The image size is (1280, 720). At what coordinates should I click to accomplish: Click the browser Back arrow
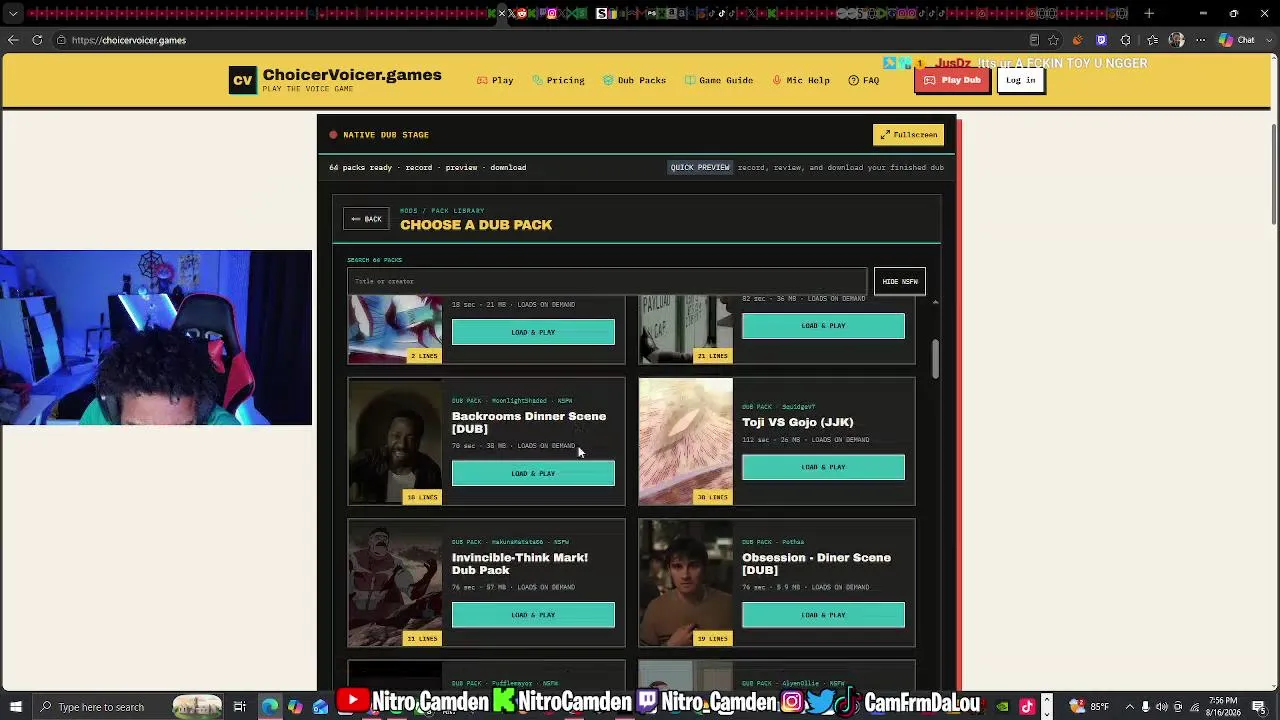coord(13,40)
